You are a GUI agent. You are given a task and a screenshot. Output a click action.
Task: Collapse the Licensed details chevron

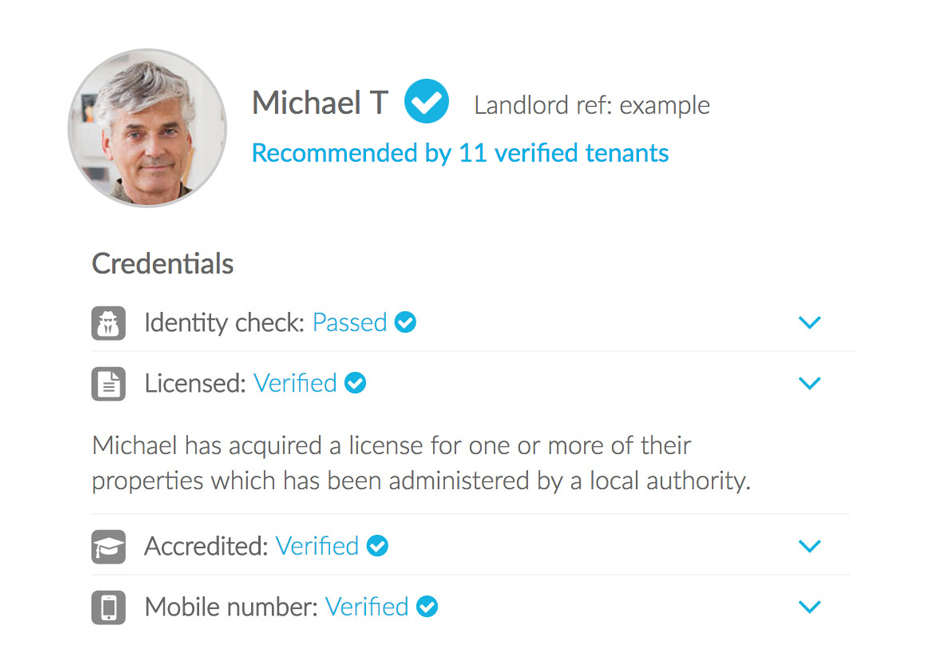(x=810, y=384)
